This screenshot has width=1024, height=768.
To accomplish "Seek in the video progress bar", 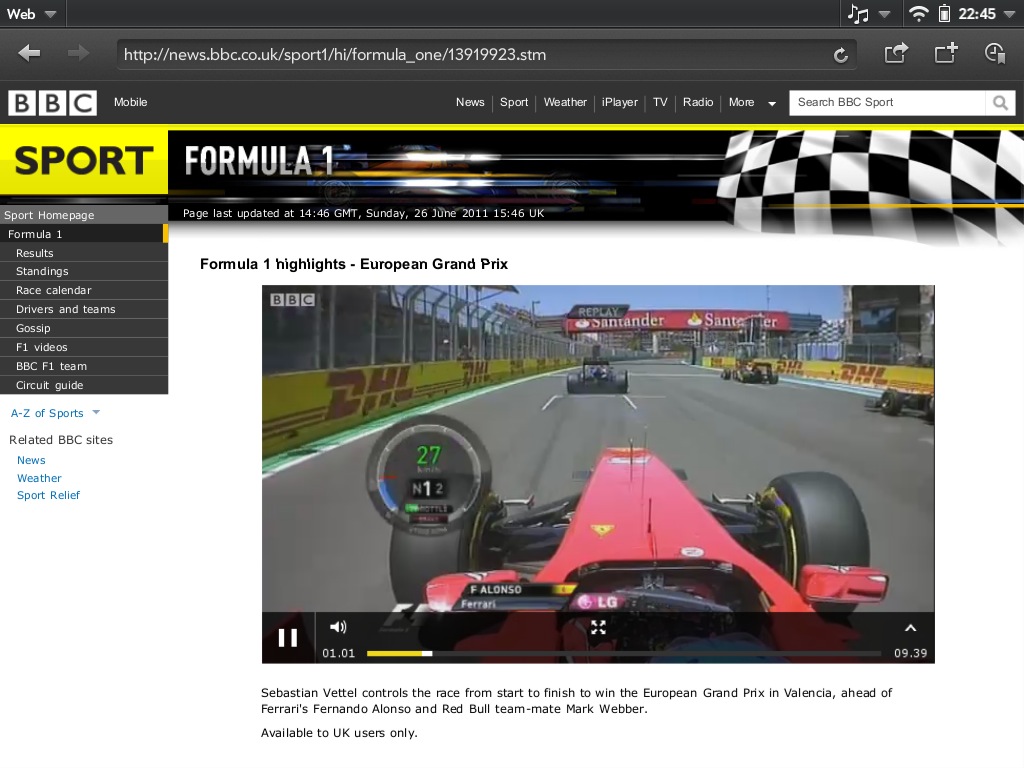I will point(624,653).
